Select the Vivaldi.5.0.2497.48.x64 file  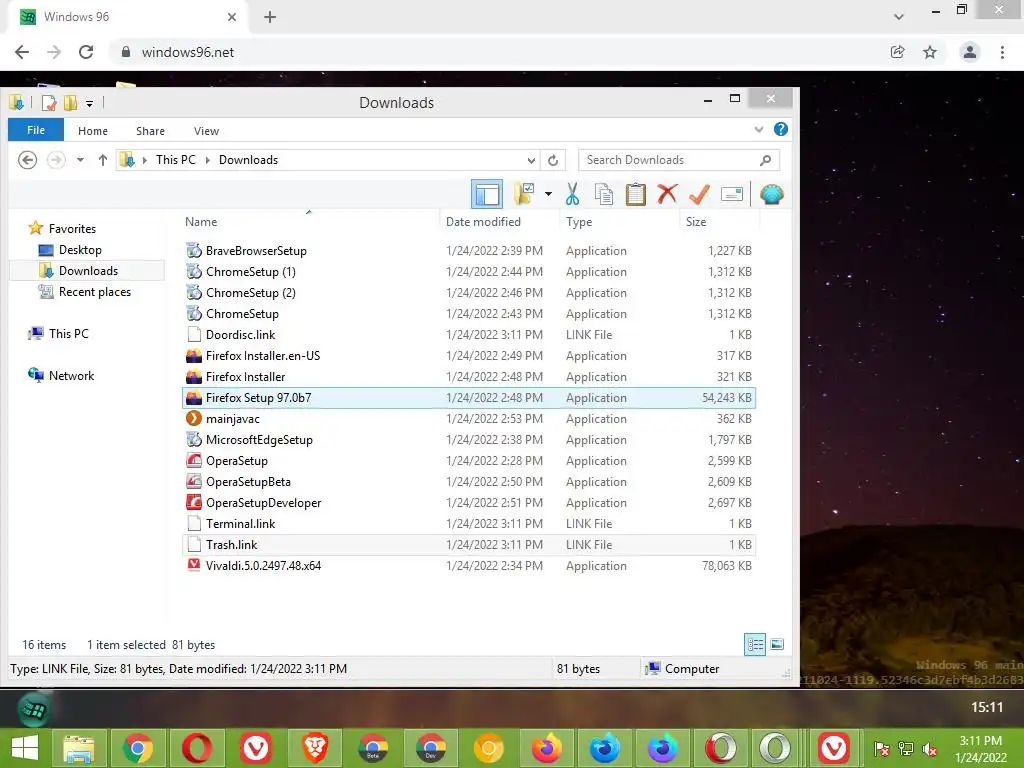coord(468,566)
